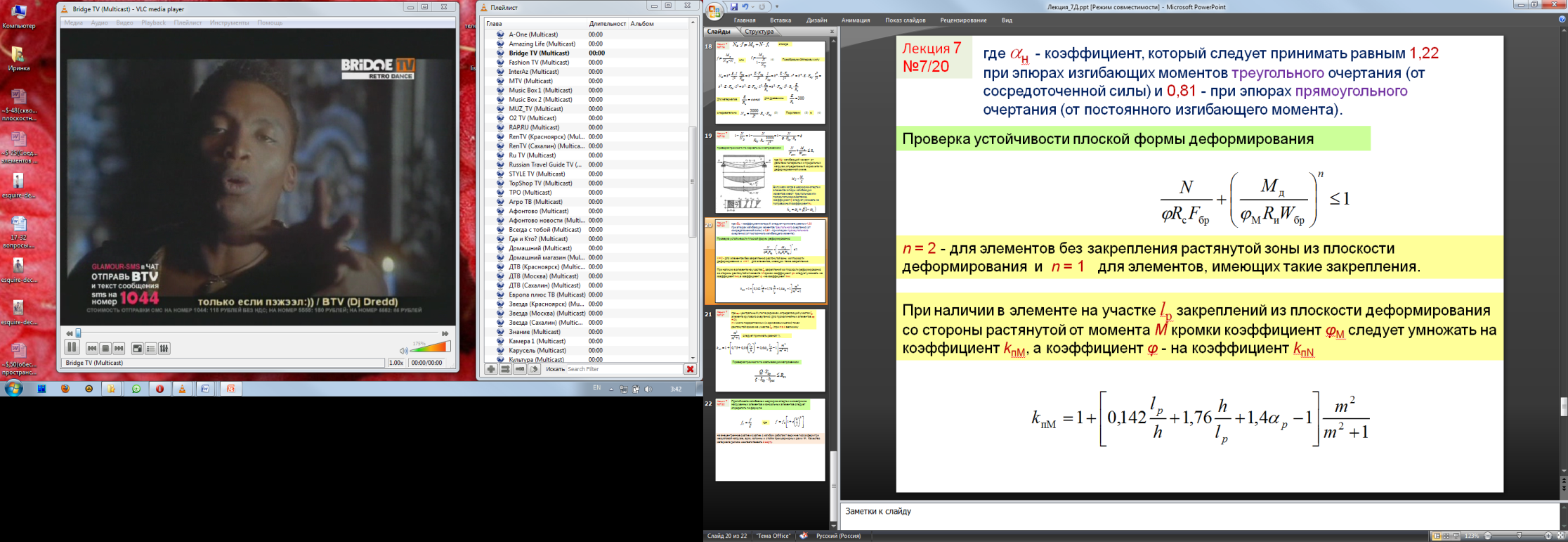
Task: Open the Аудио menu in VLC
Action: [x=99, y=23]
